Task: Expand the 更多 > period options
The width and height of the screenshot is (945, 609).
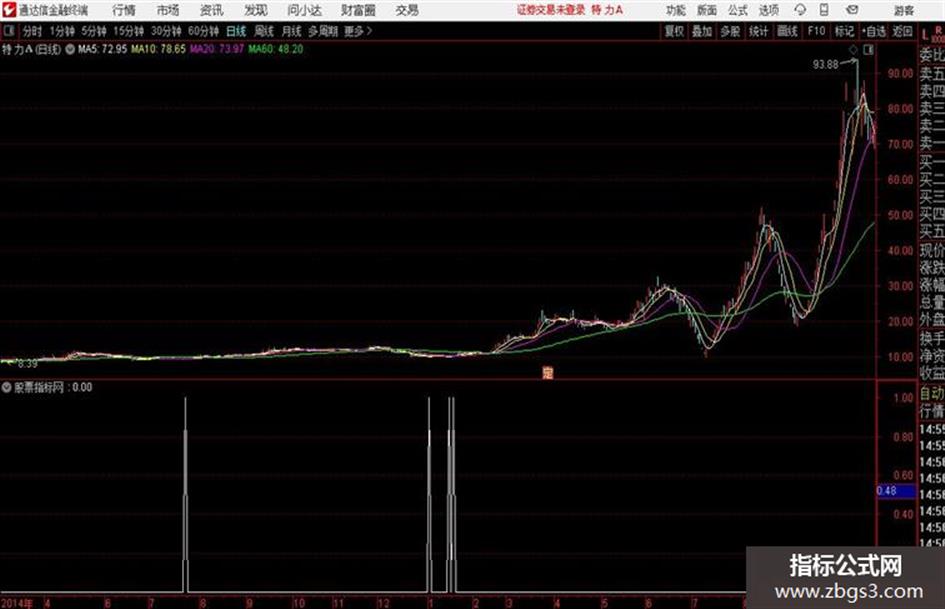Action: pyautogui.click(x=359, y=31)
